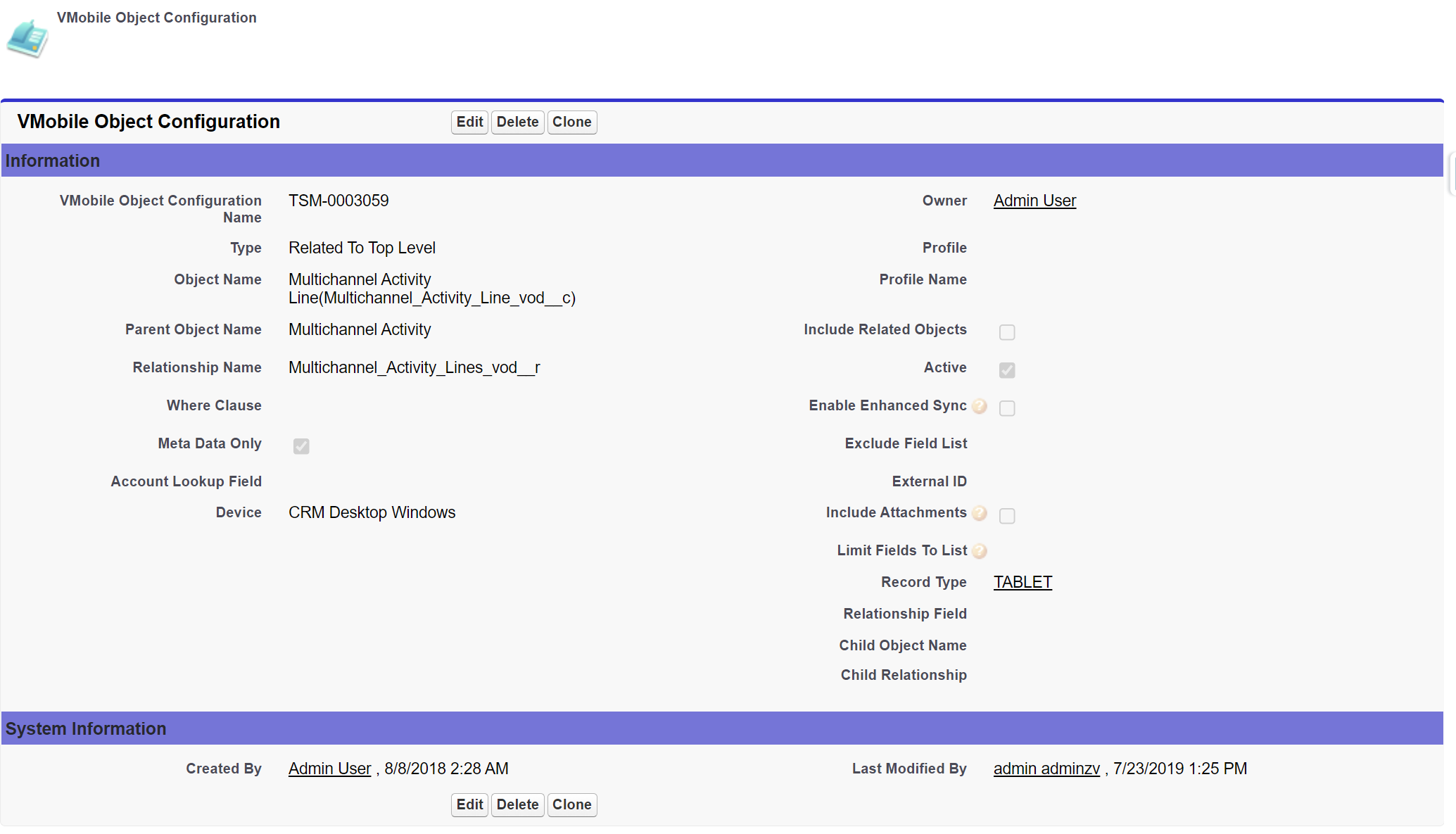This screenshot has width=1456, height=834.
Task: Click help icon next to Include Attachments
Action: pos(979,514)
